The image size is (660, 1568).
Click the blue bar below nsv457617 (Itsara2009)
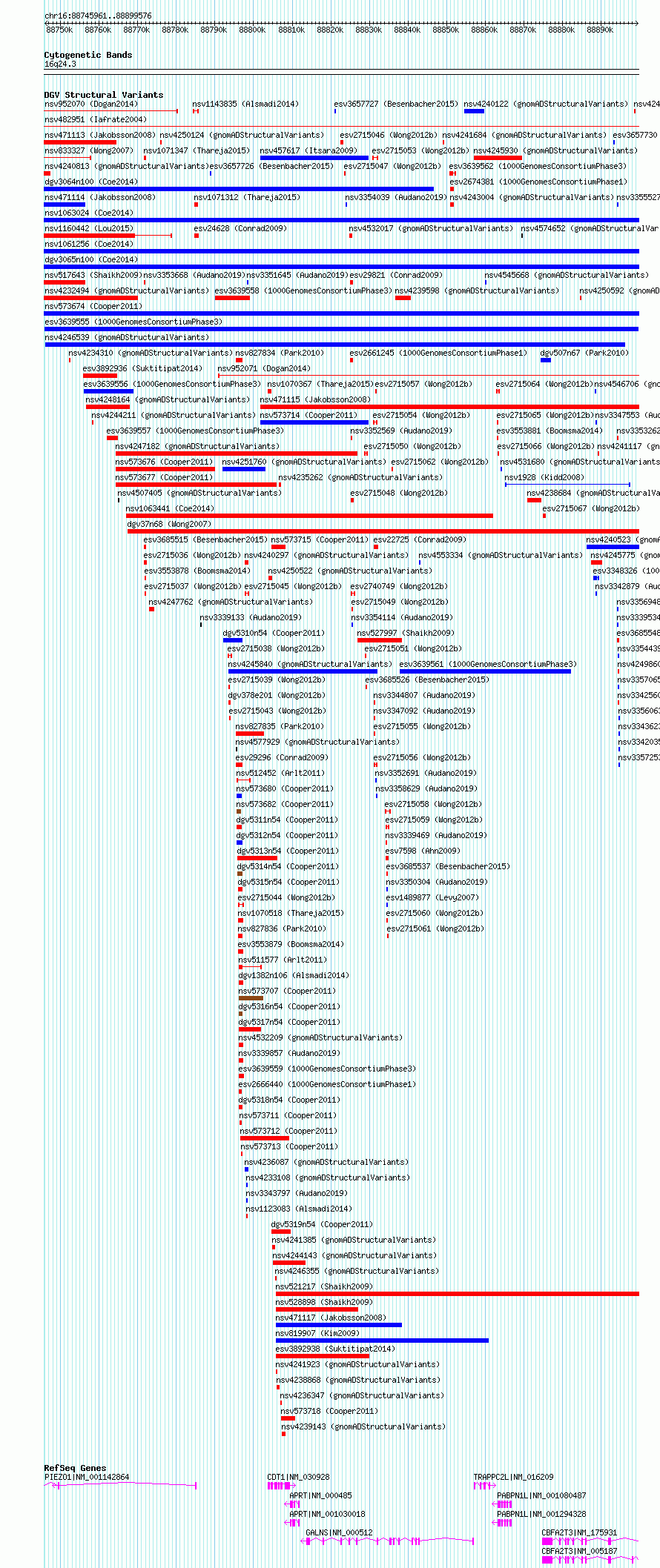pos(314,158)
